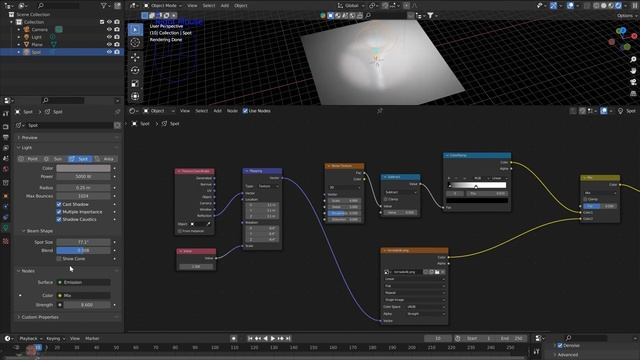
Task: Open the viewport Add menu
Action: pyautogui.click(x=224, y=6)
